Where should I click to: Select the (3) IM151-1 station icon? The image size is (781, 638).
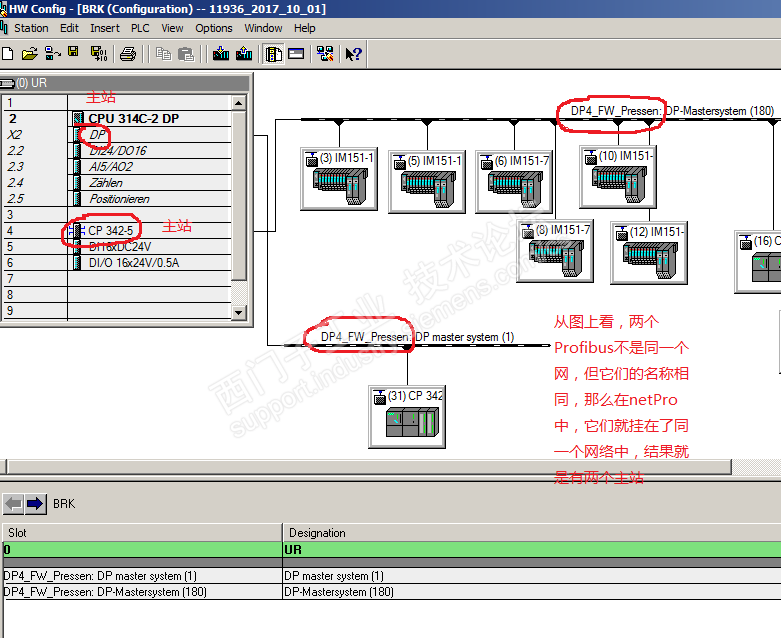339,179
